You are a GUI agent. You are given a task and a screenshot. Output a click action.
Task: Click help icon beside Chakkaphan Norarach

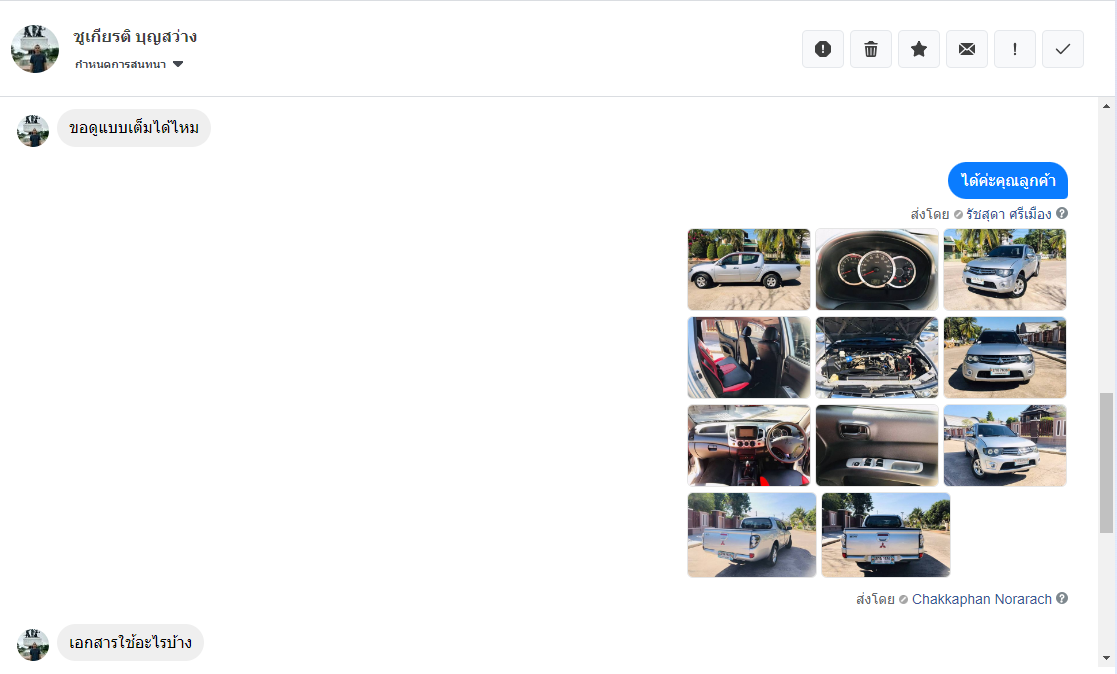click(x=1061, y=598)
